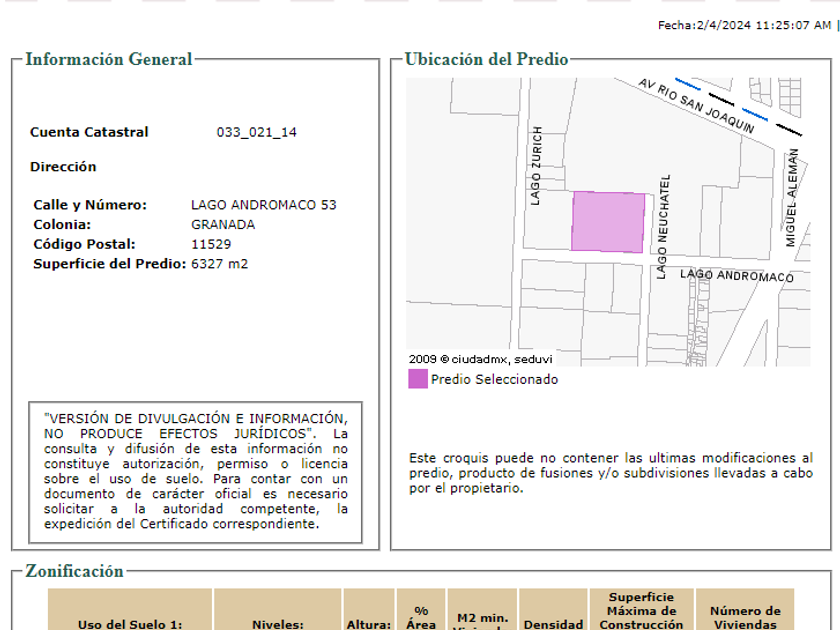
Task: Click the Predio Seleccionado legend color swatch
Action: pyautogui.click(x=417, y=379)
